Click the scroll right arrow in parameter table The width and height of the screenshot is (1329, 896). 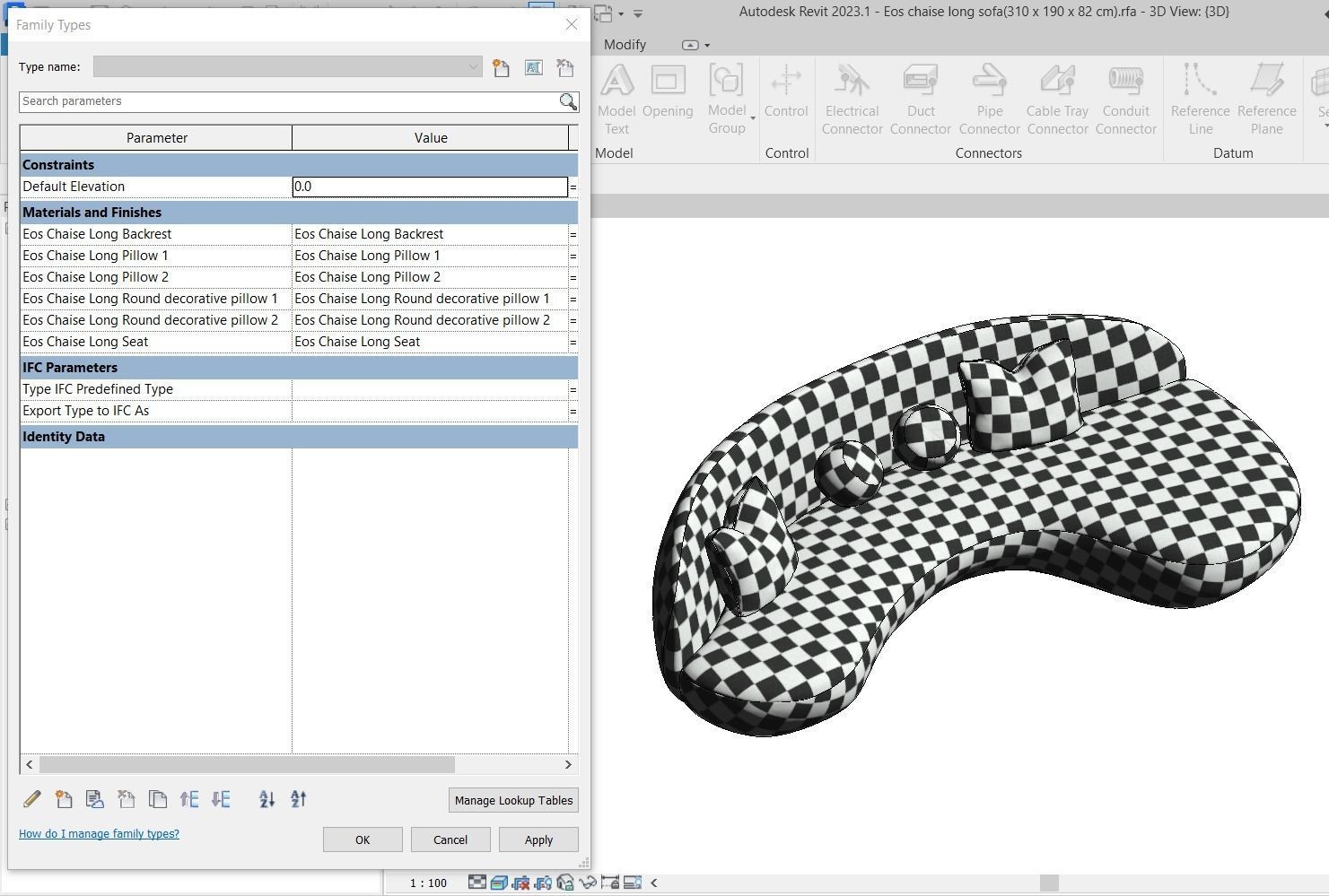[568, 765]
